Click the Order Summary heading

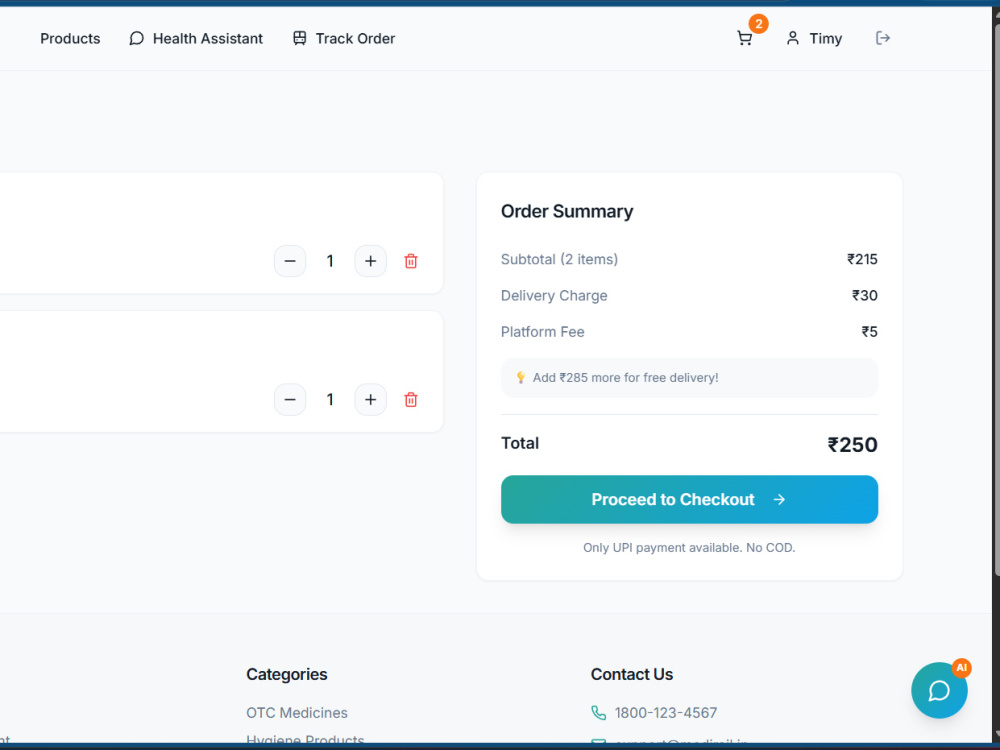(567, 211)
